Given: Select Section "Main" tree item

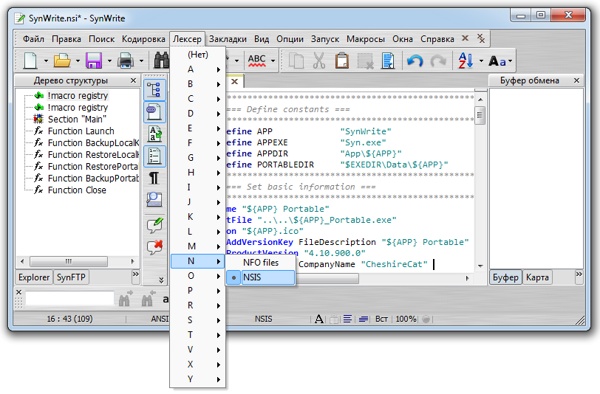Looking at the screenshot, I should 77,119.
